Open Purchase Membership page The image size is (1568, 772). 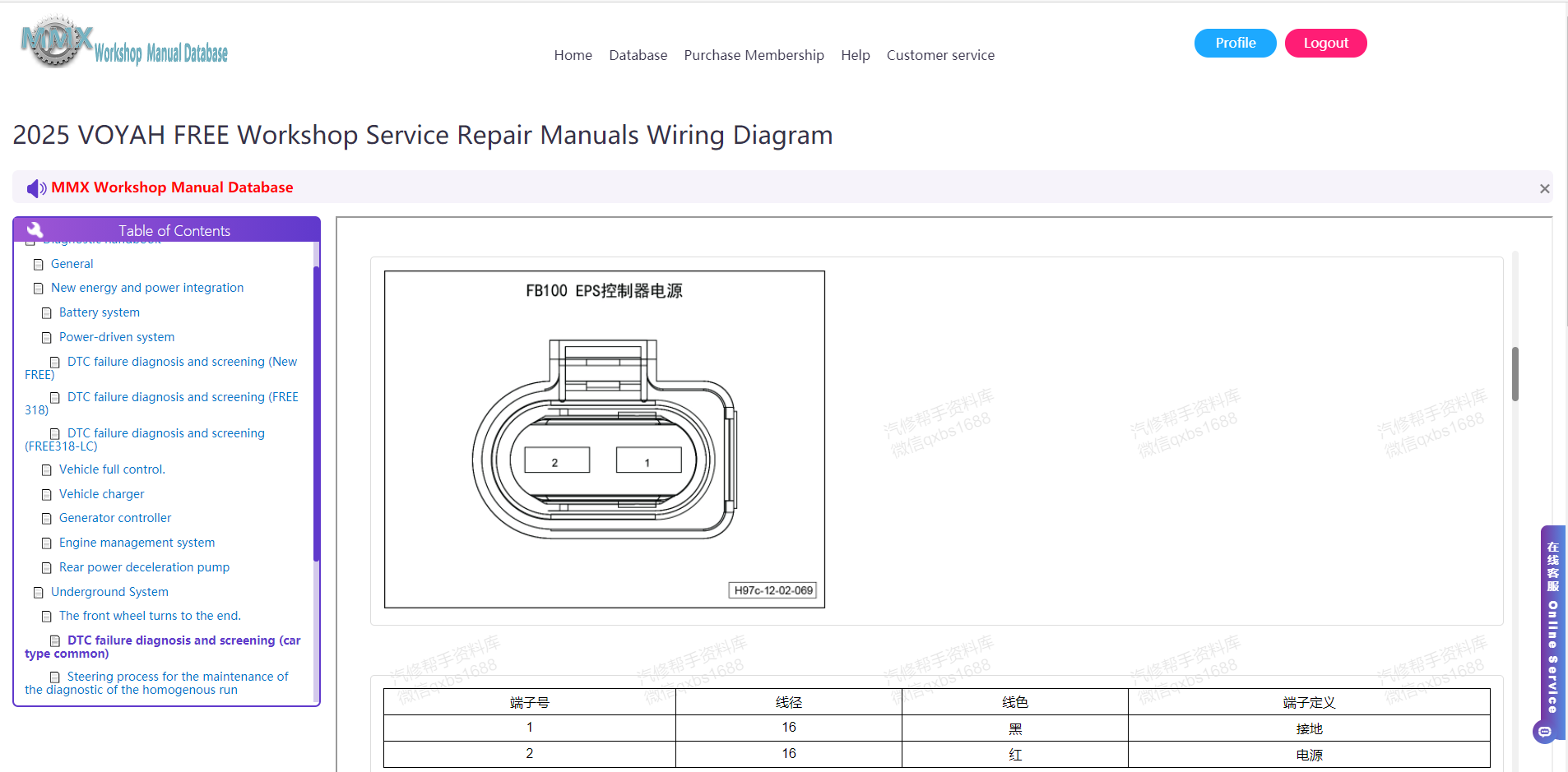(754, 55)
